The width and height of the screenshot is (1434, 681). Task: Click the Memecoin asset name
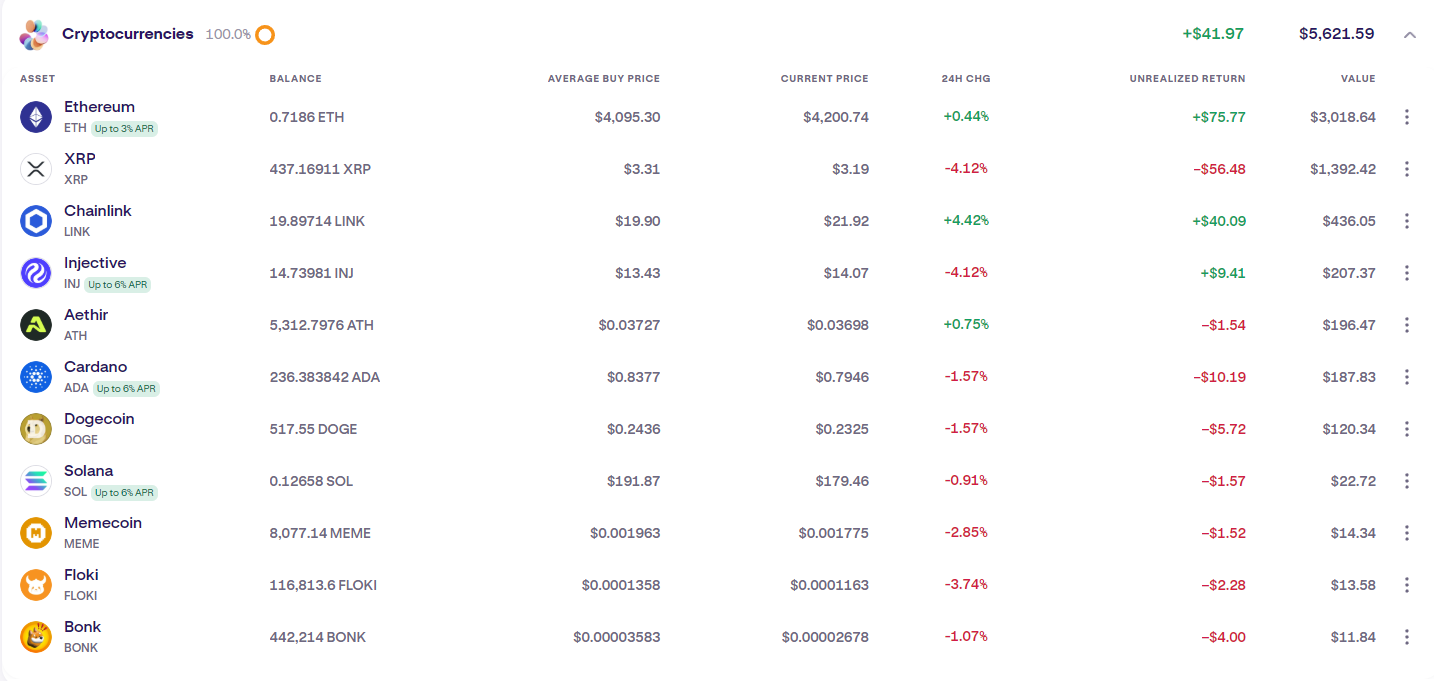point(103,523)
